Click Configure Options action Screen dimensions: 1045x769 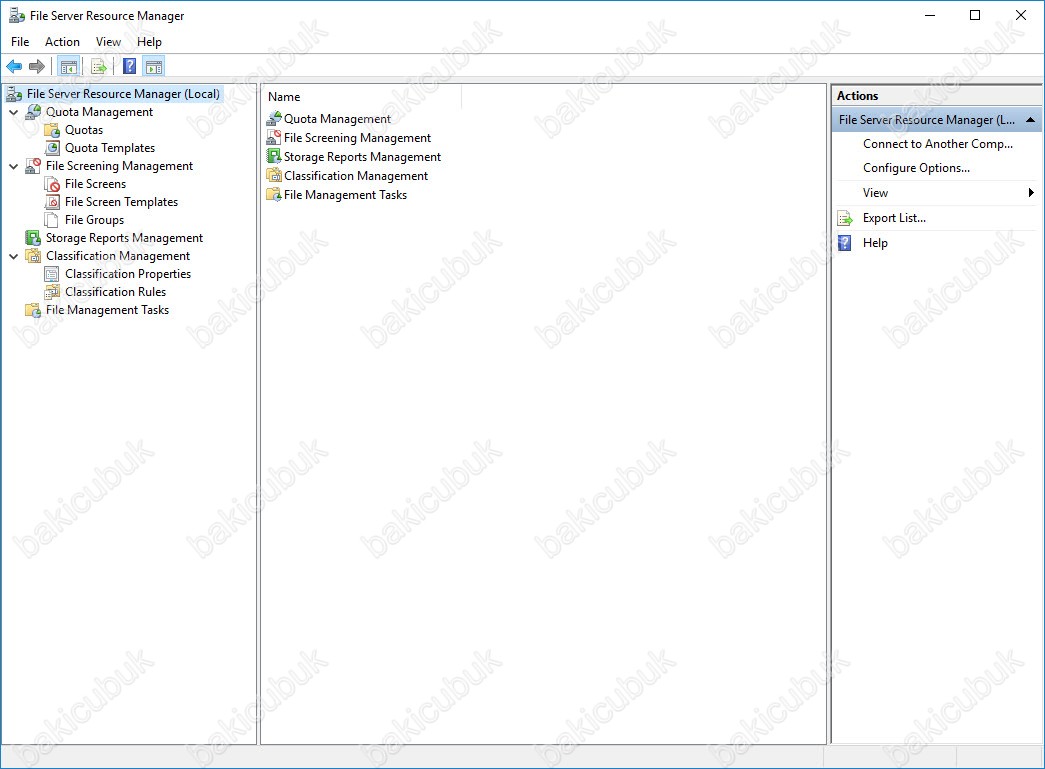click(916, 168)
